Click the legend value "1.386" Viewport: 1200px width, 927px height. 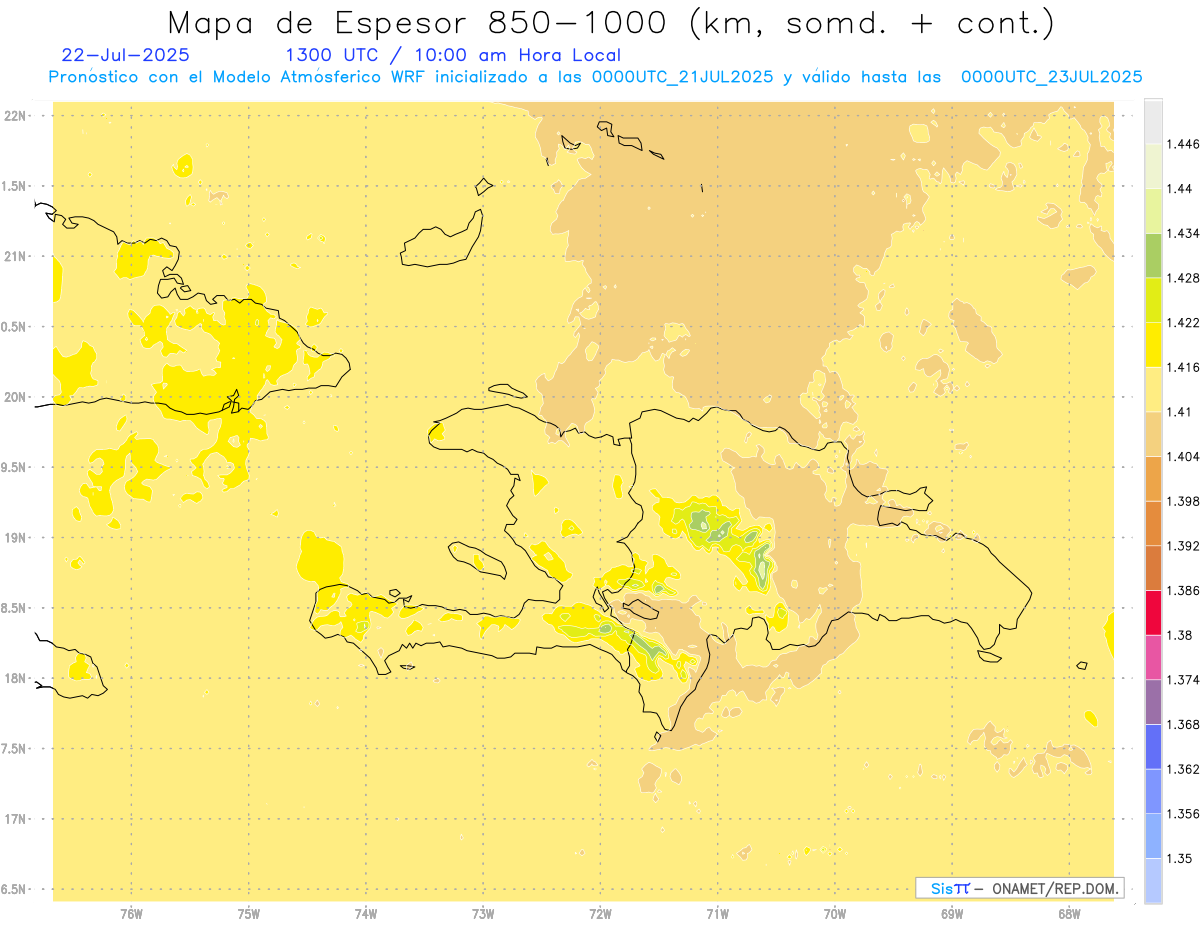pyautogui.click(x=1183, y=590)
